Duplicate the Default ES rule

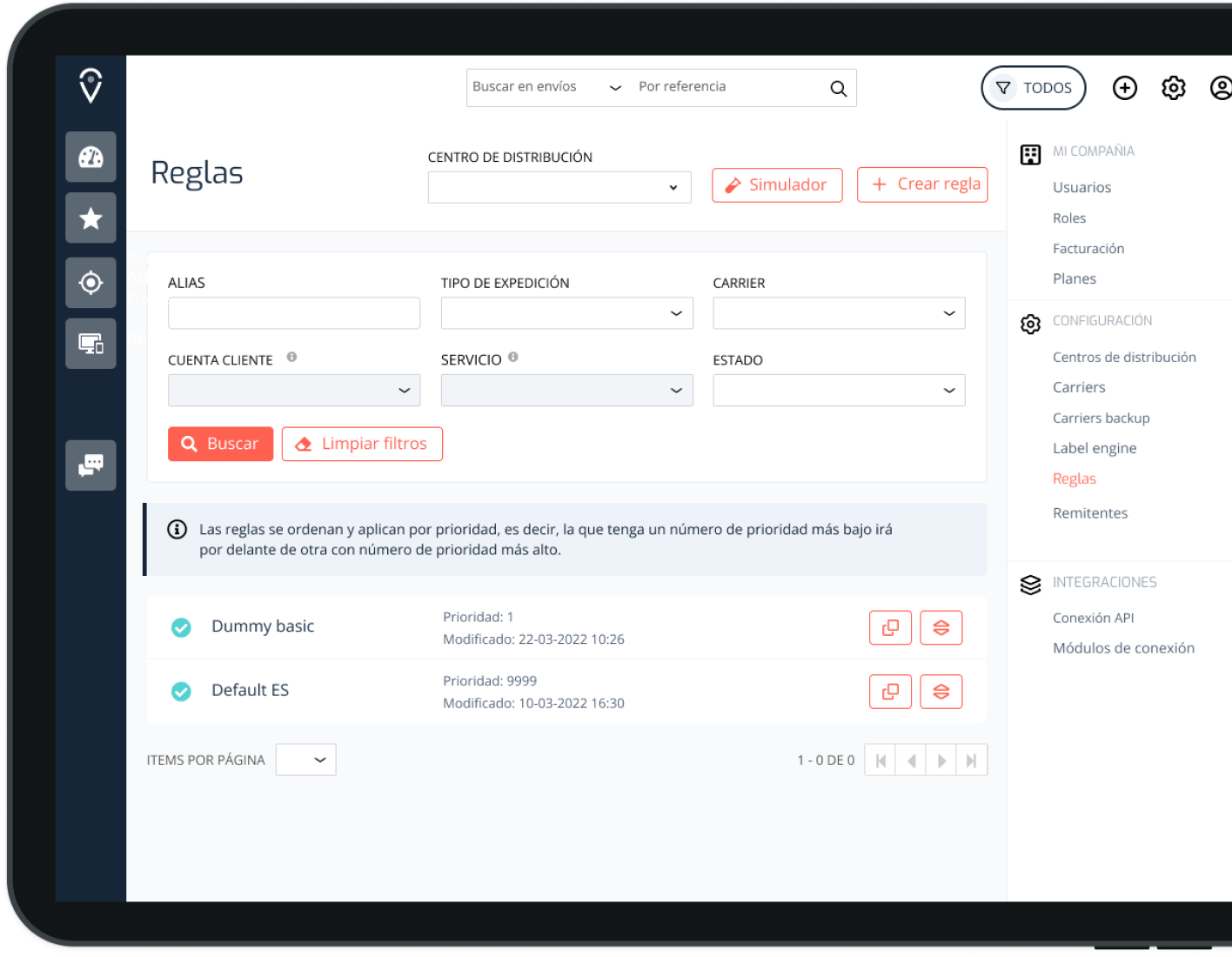pyautogui.click(x=890, y=692)
